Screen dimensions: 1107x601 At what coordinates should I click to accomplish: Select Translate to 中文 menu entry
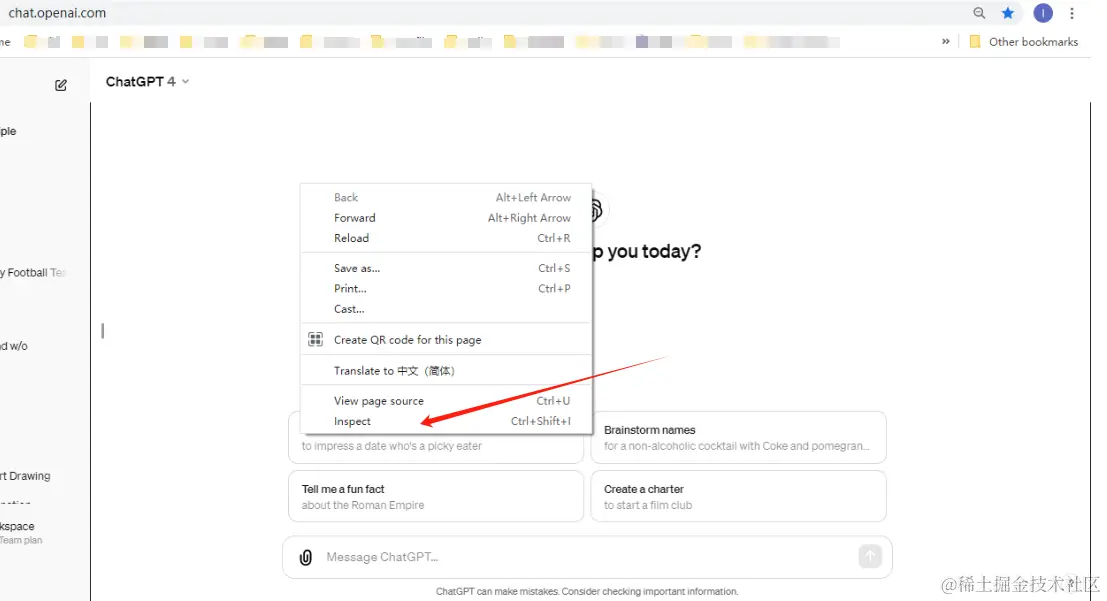click(x=446, y=371)
